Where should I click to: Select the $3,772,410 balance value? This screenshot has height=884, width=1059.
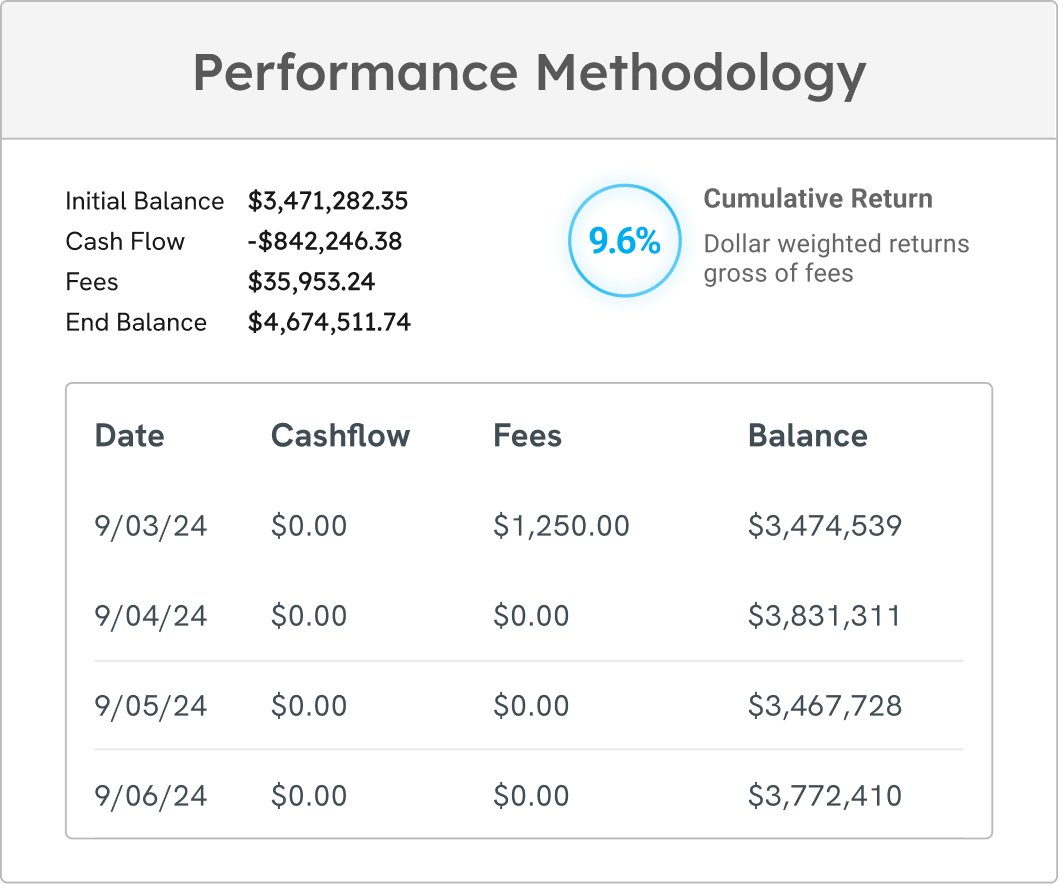[824, 796]
